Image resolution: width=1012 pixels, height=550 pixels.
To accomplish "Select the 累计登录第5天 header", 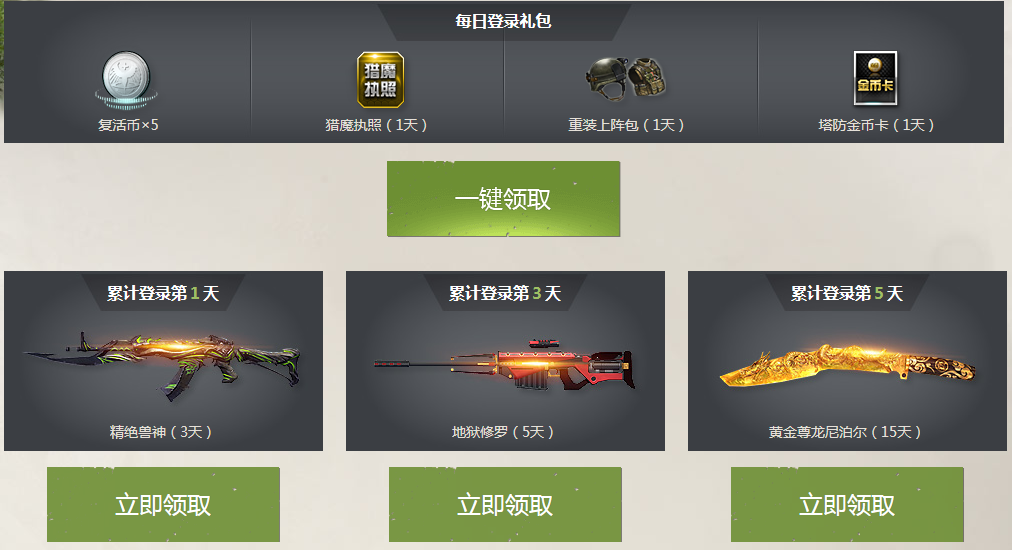I will click(x=847, y=293).
